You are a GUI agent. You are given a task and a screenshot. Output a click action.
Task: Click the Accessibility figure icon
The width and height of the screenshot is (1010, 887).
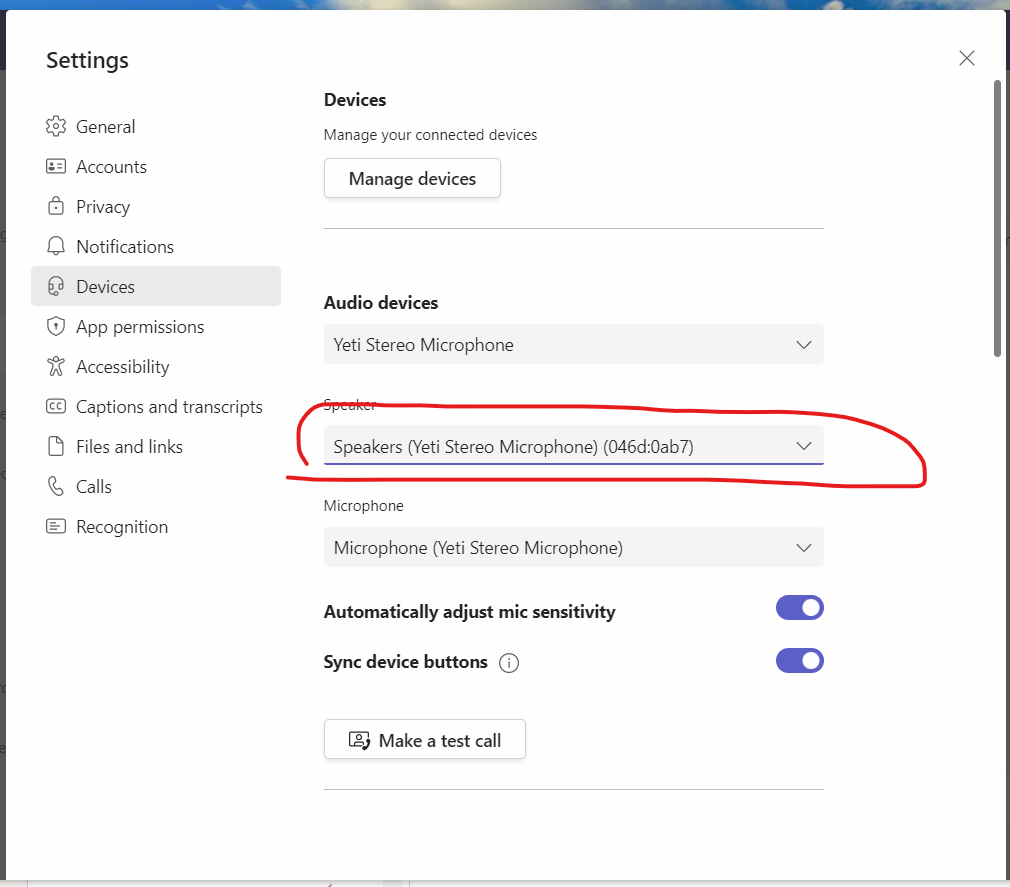(56, 367)
